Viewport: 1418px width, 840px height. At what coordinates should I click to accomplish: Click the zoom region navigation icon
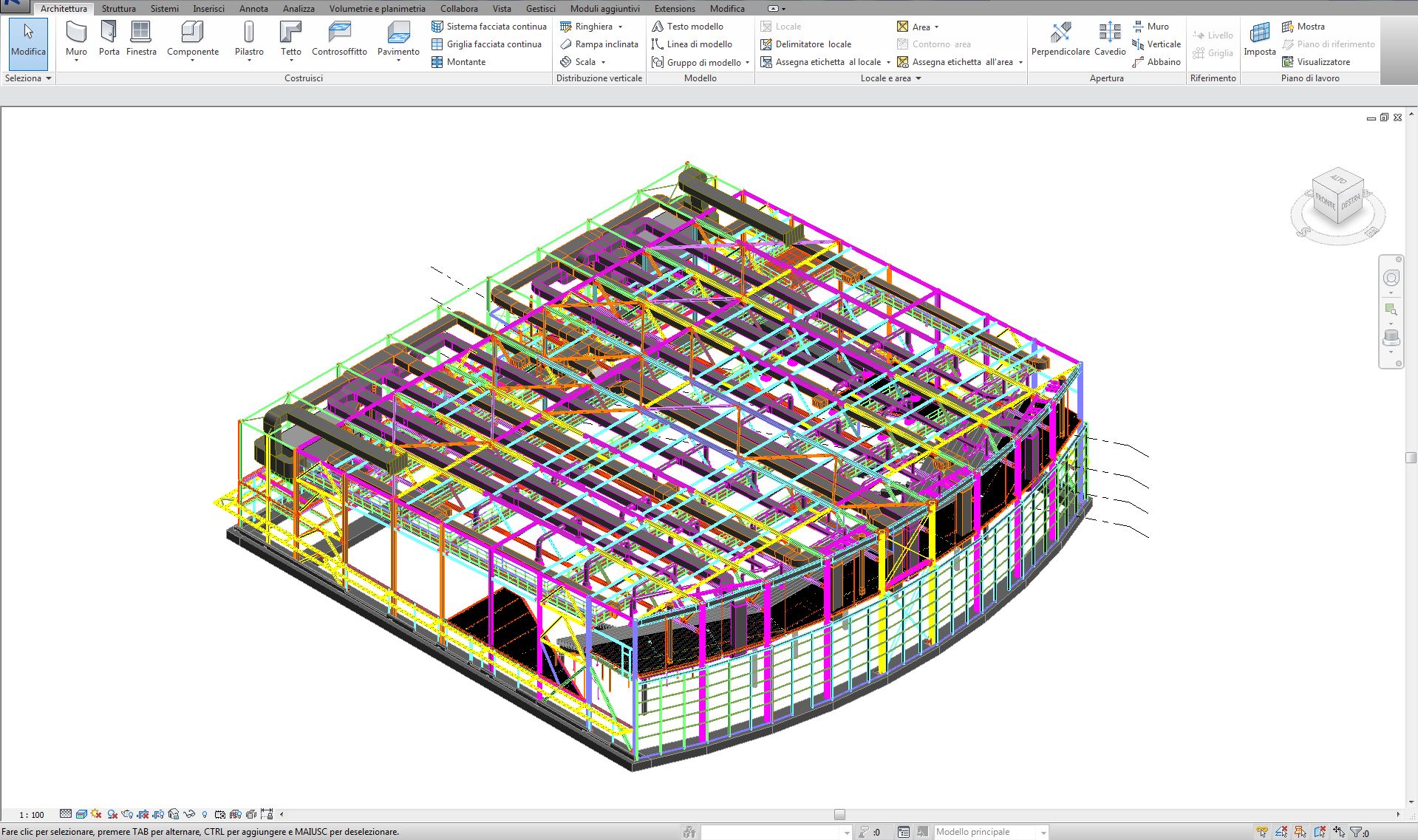point(1391,309)
